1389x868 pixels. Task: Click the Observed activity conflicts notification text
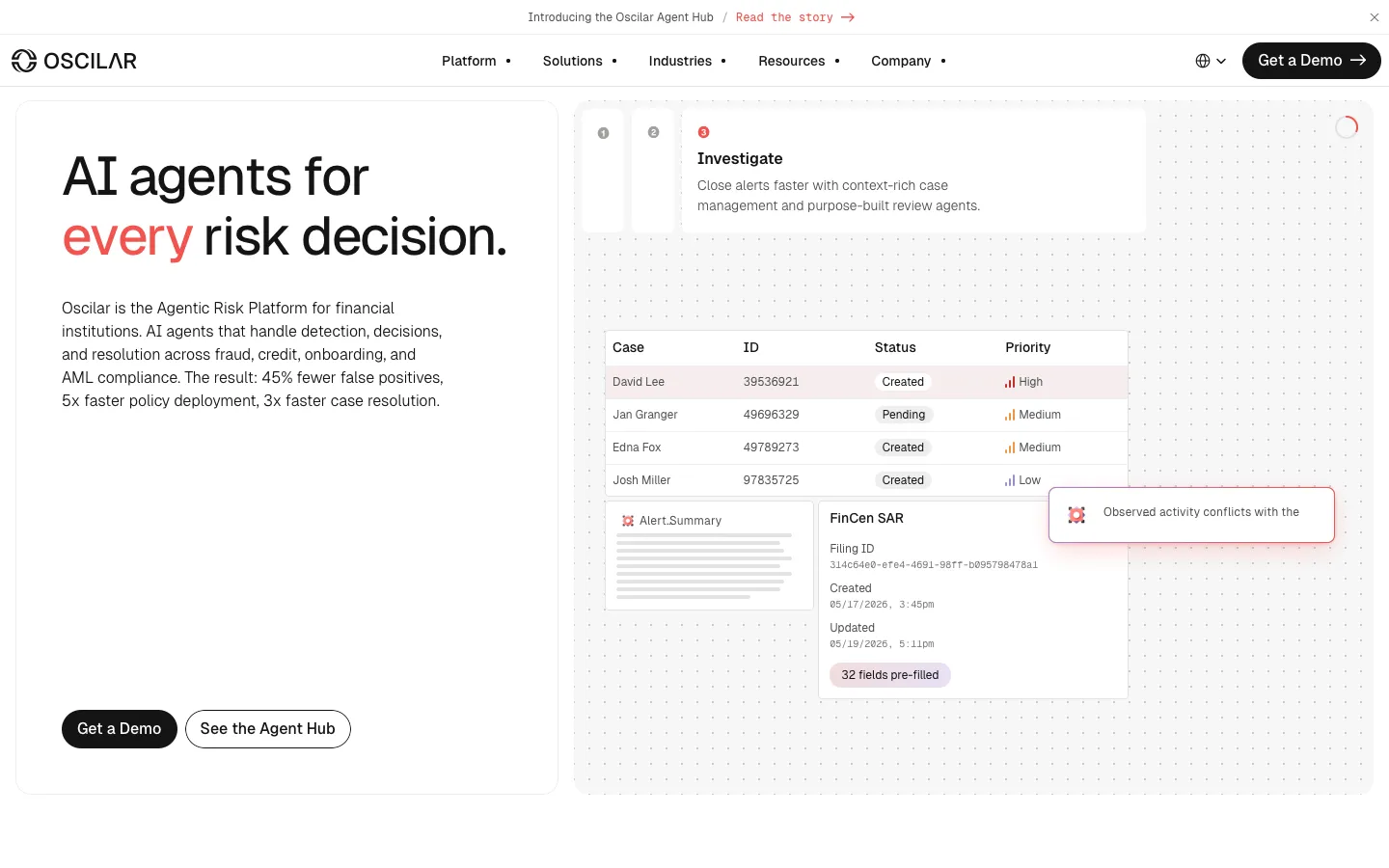pyautogui.click(x=1201, y=512)
